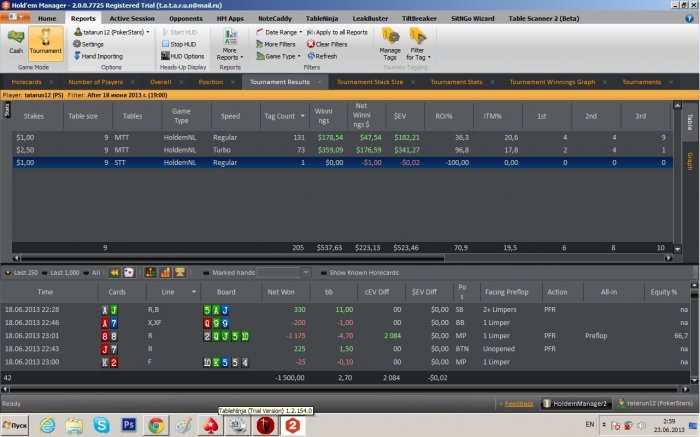The image size is (700, 437).
Task: Open Skype from the Windows taskbar
Action: pyautogui.click(x=101, y=425)
